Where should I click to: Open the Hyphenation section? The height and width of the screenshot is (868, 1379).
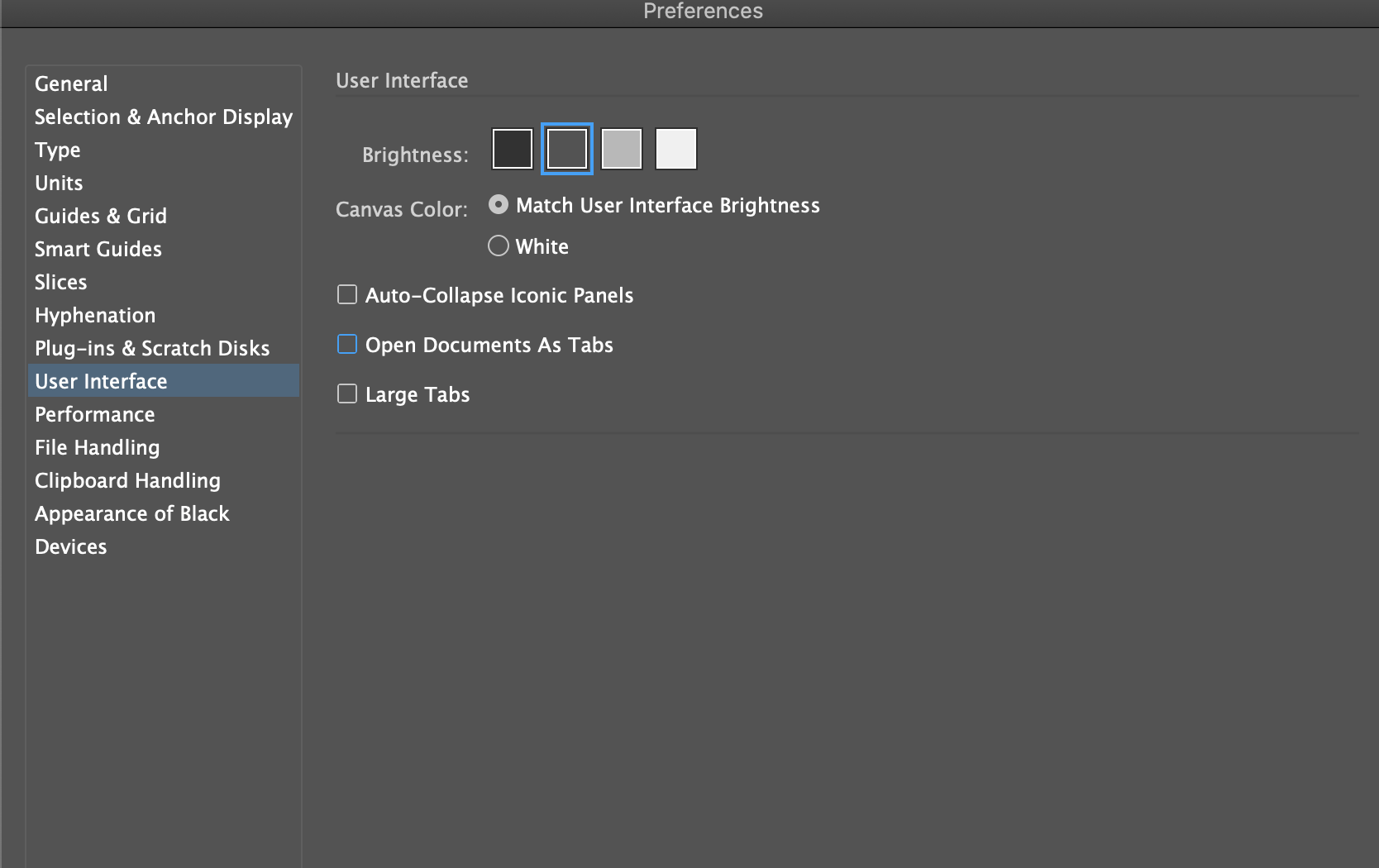coord(94,315)
